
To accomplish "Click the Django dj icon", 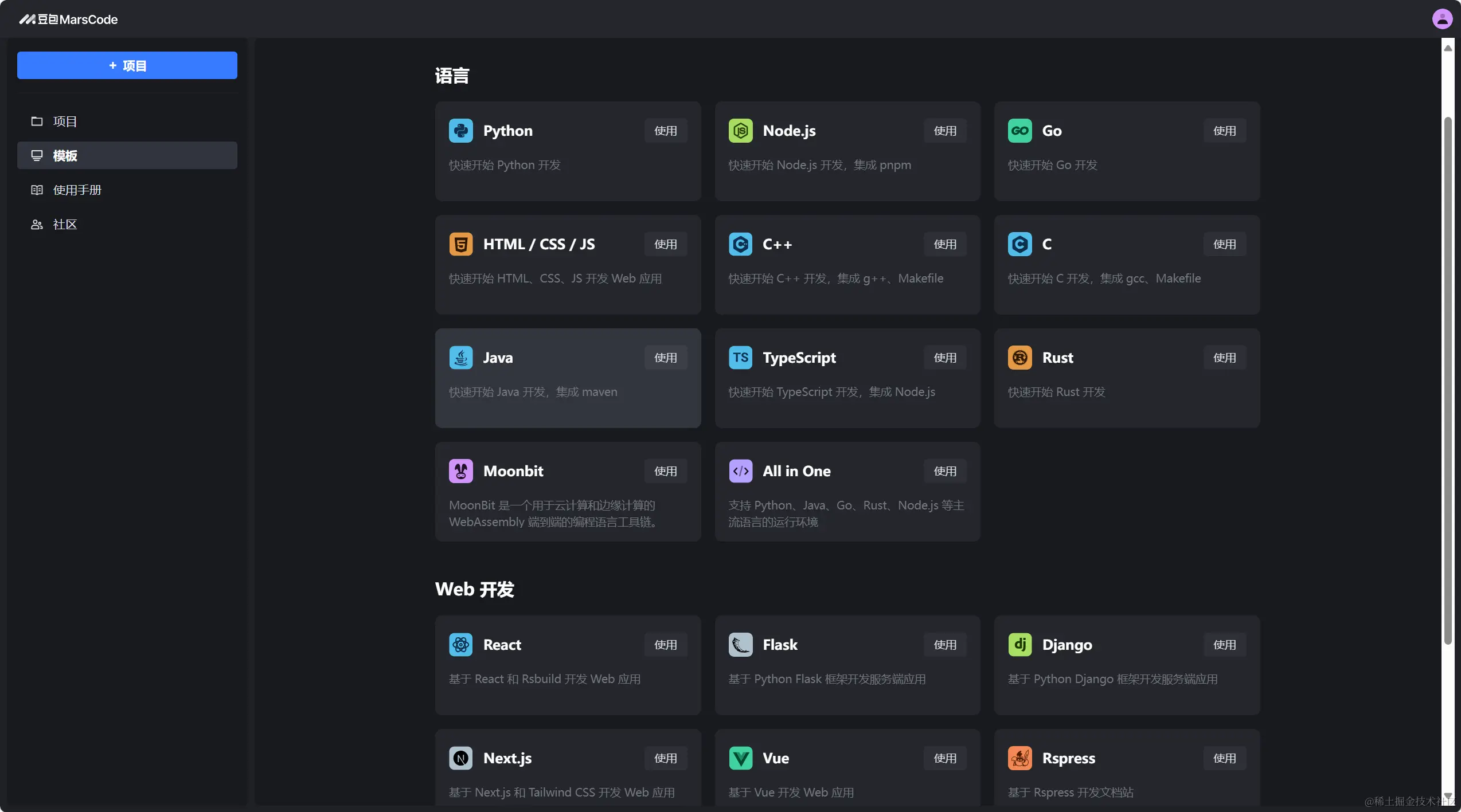I will coord(1019,645).
